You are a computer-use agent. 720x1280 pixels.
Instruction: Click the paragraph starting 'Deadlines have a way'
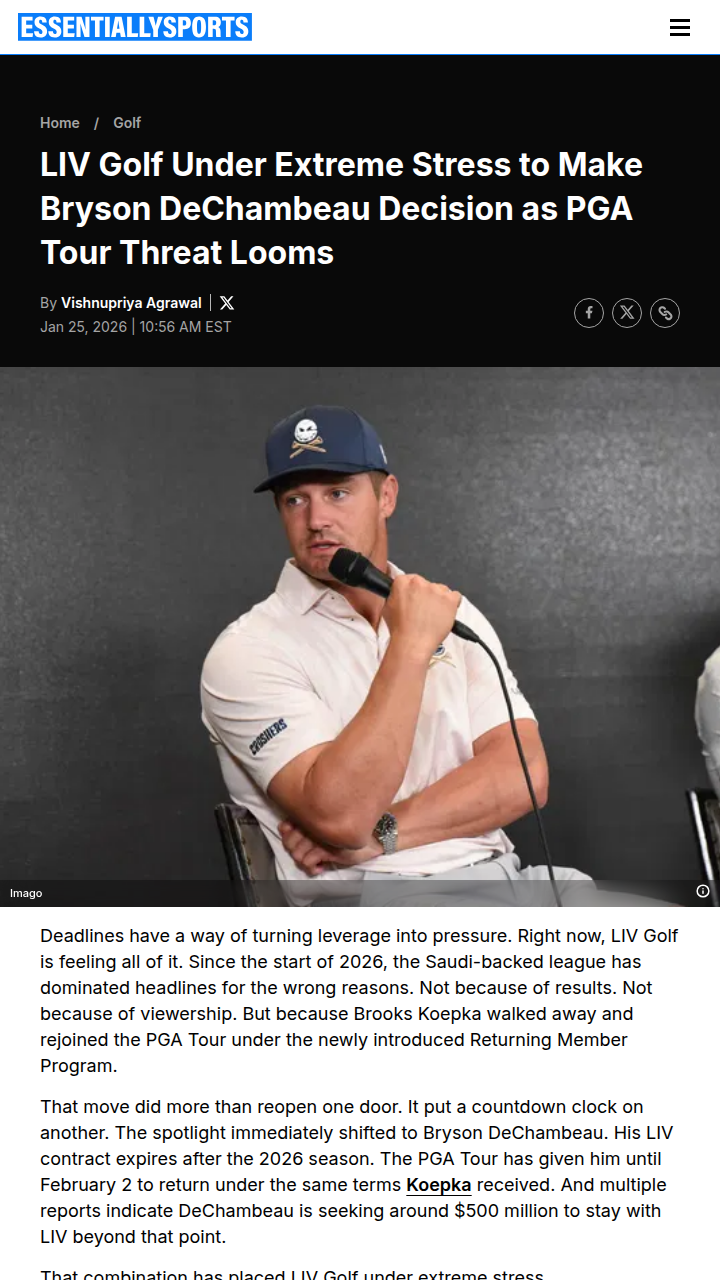click(359, 1001)
